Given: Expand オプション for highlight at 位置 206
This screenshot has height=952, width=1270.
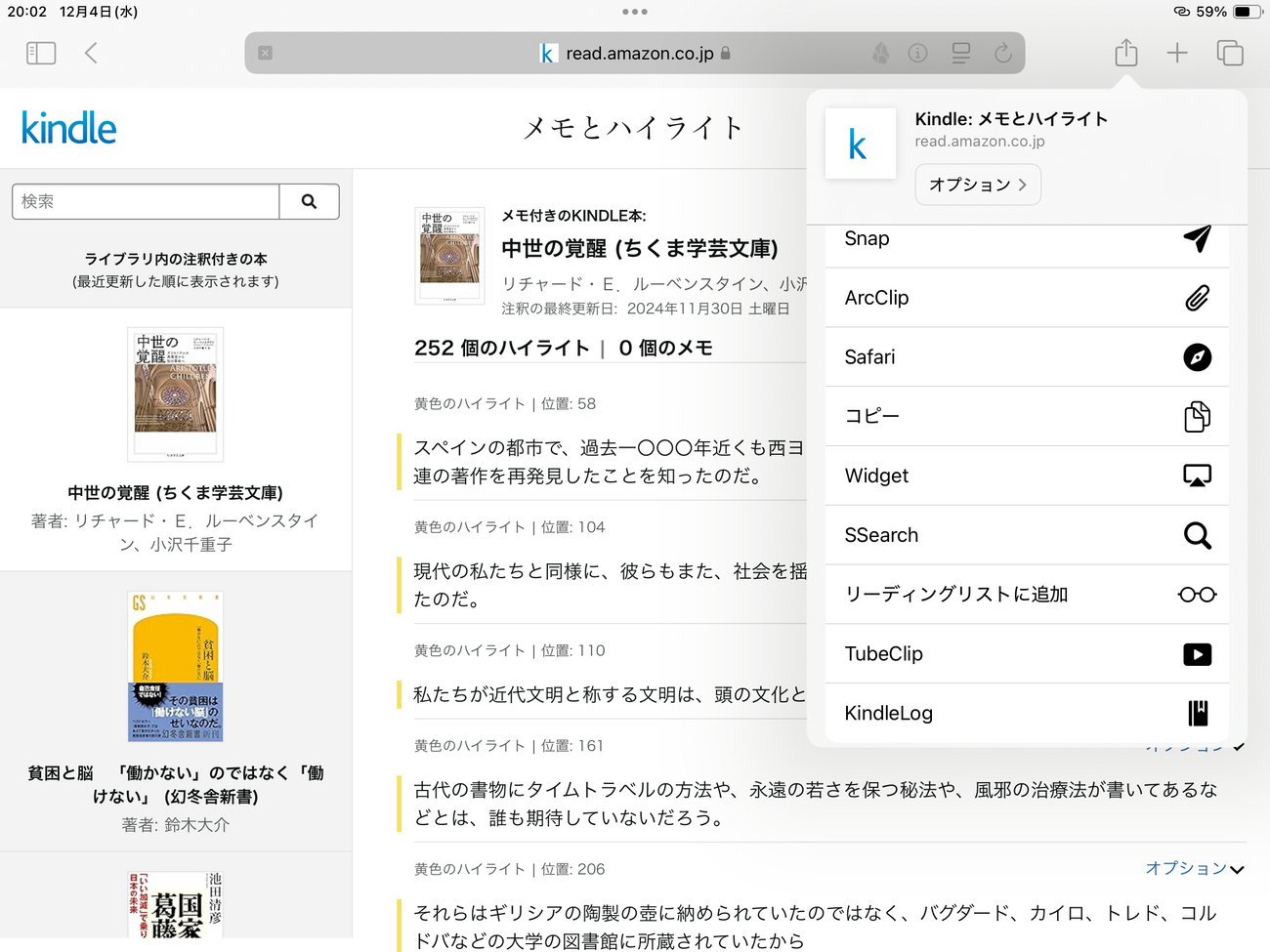Looking at the screenshot, I should click(1194, 868).
